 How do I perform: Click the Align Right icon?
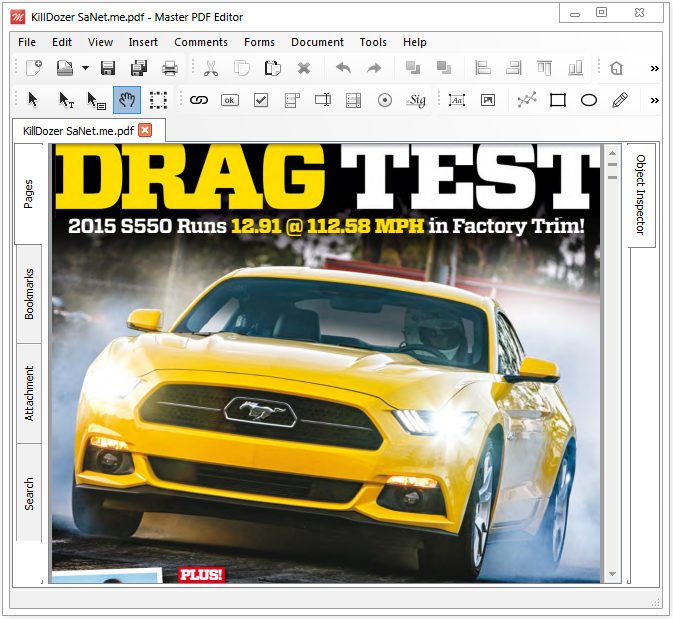coord(514,68)
